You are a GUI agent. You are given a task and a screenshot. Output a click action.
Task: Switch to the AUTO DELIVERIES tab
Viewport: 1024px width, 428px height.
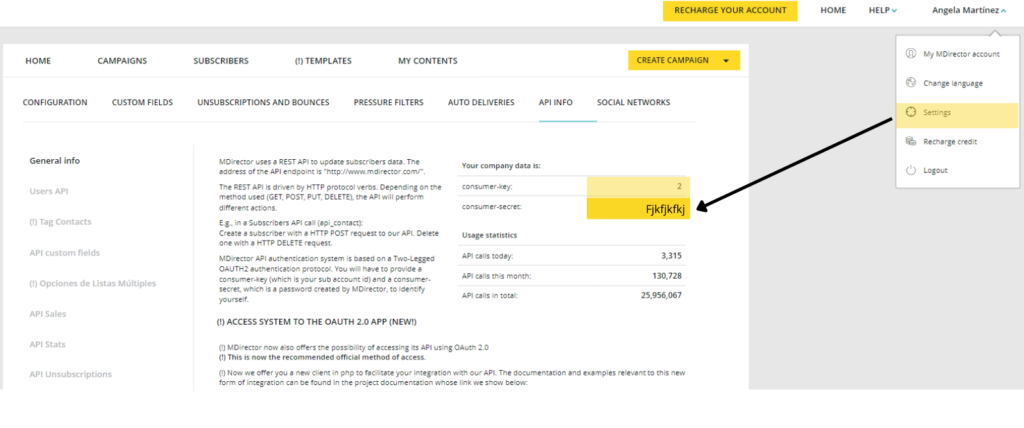481,103
